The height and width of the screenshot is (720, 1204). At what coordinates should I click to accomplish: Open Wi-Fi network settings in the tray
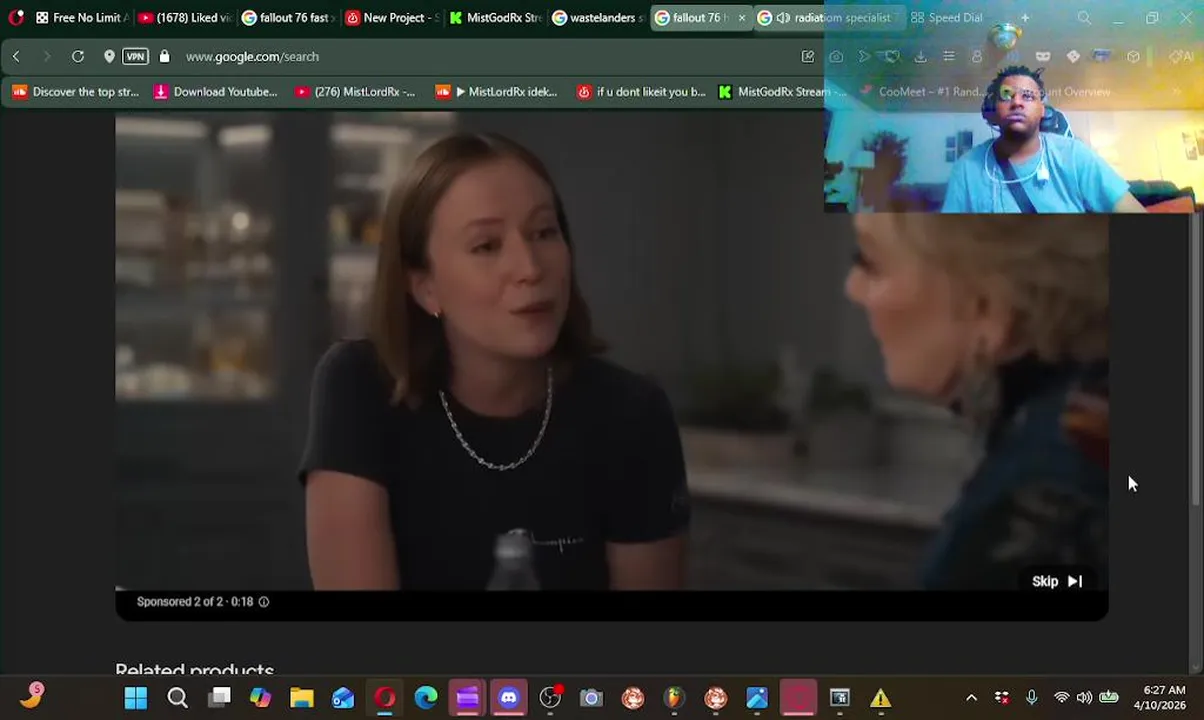point(1062,698)
